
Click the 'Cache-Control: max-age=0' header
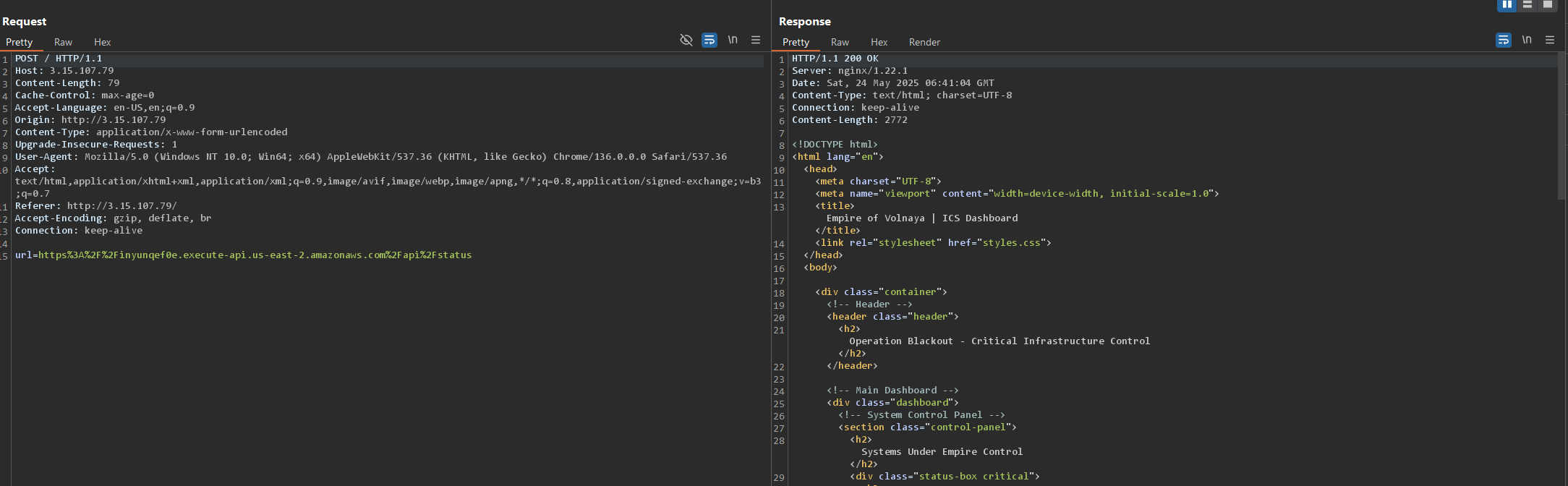click(85, 95)
